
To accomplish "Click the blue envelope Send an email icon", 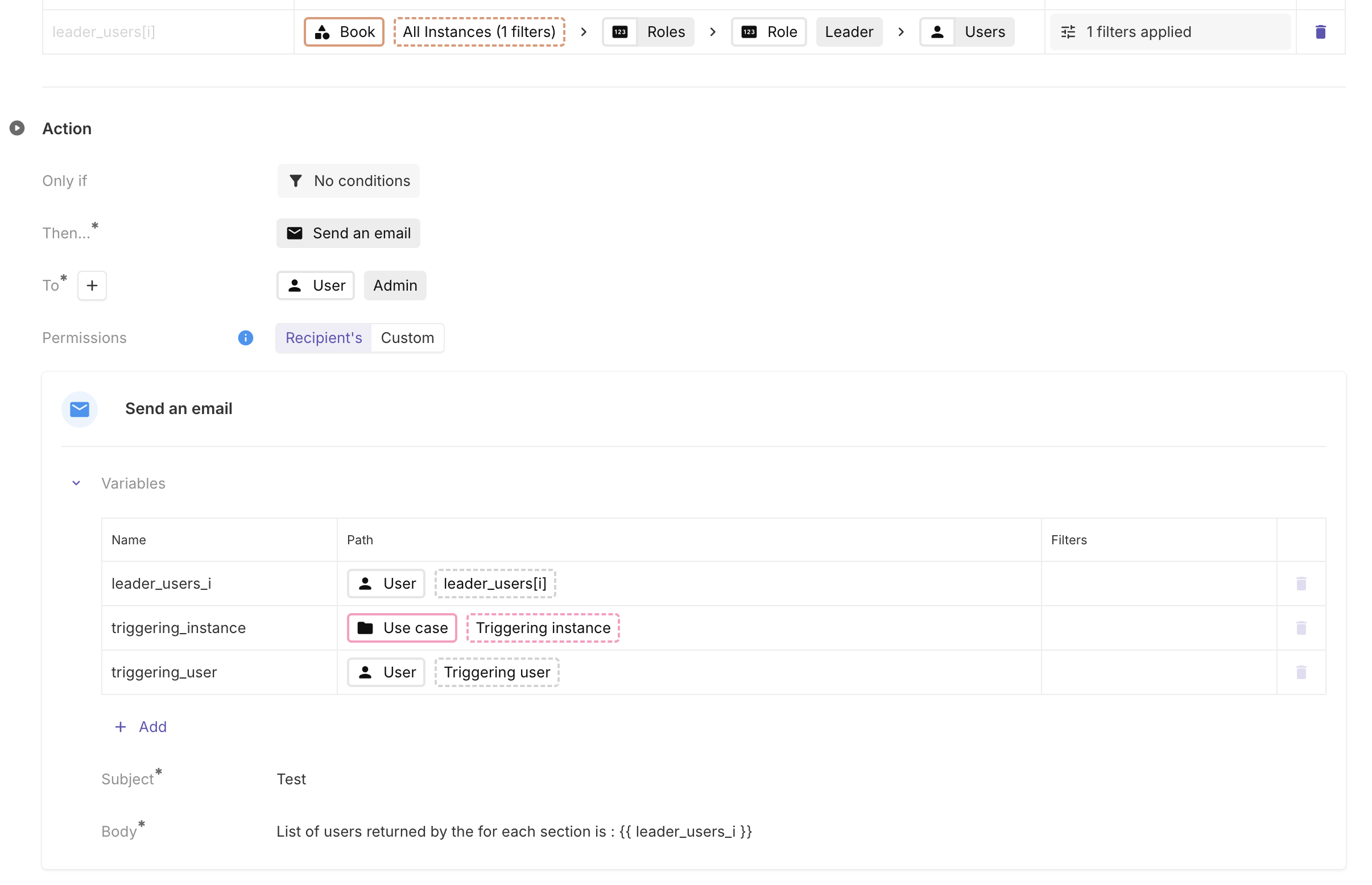I will tap(79, 409).
